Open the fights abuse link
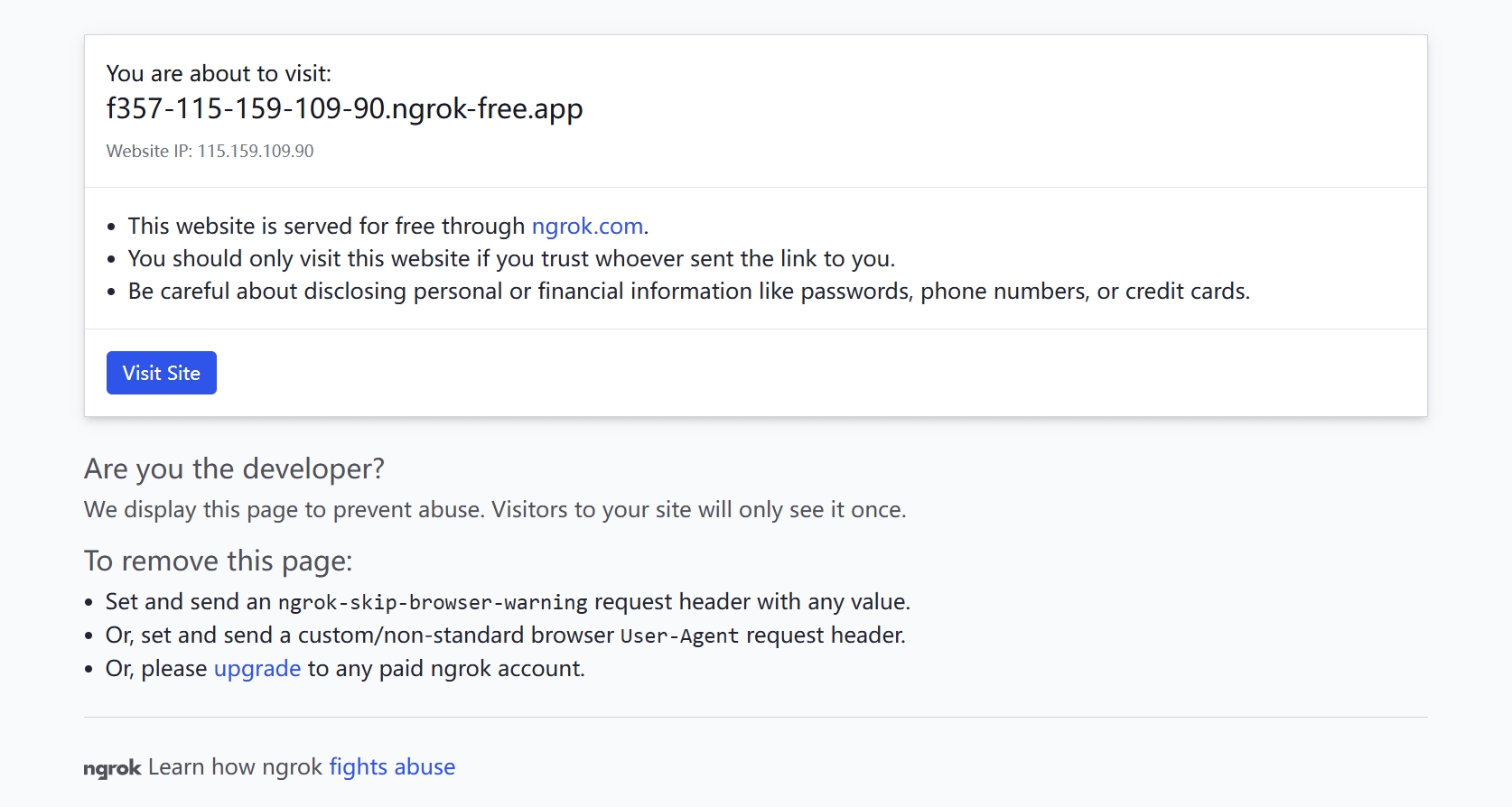 pyautogui.click(x=392, y=767)
